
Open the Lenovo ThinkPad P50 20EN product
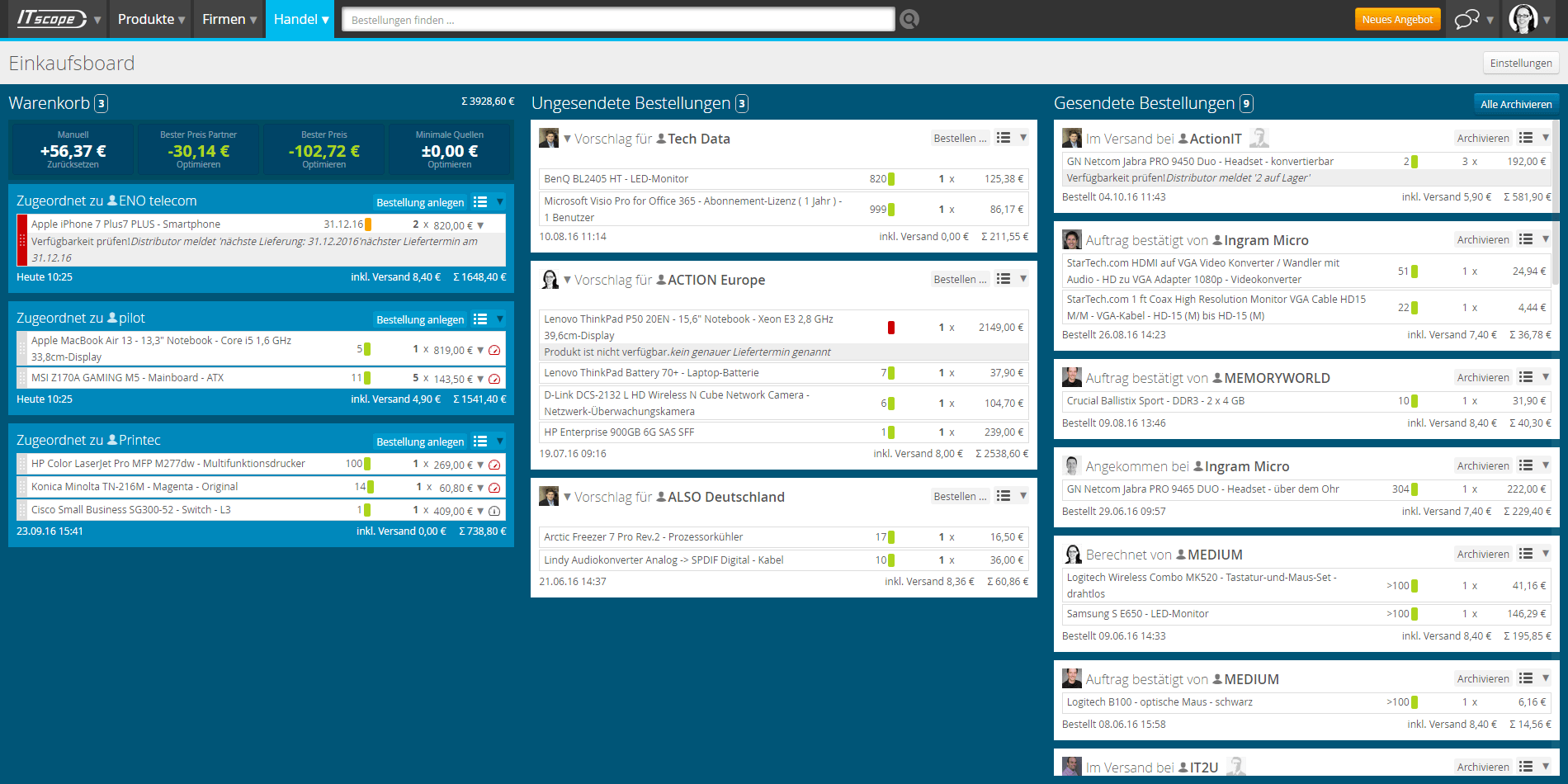tap(688, 327)
